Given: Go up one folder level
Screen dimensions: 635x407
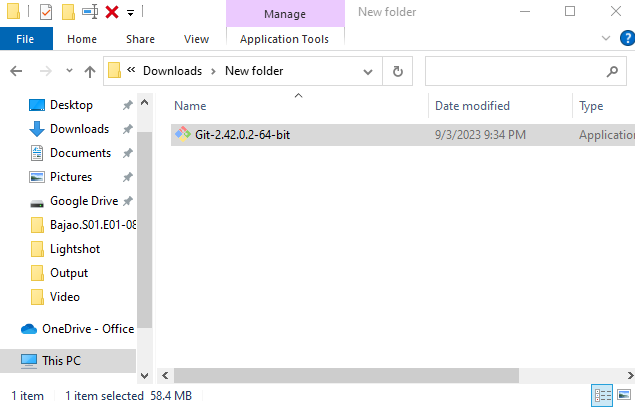Looking at the screenshot, I should point(90,71).
